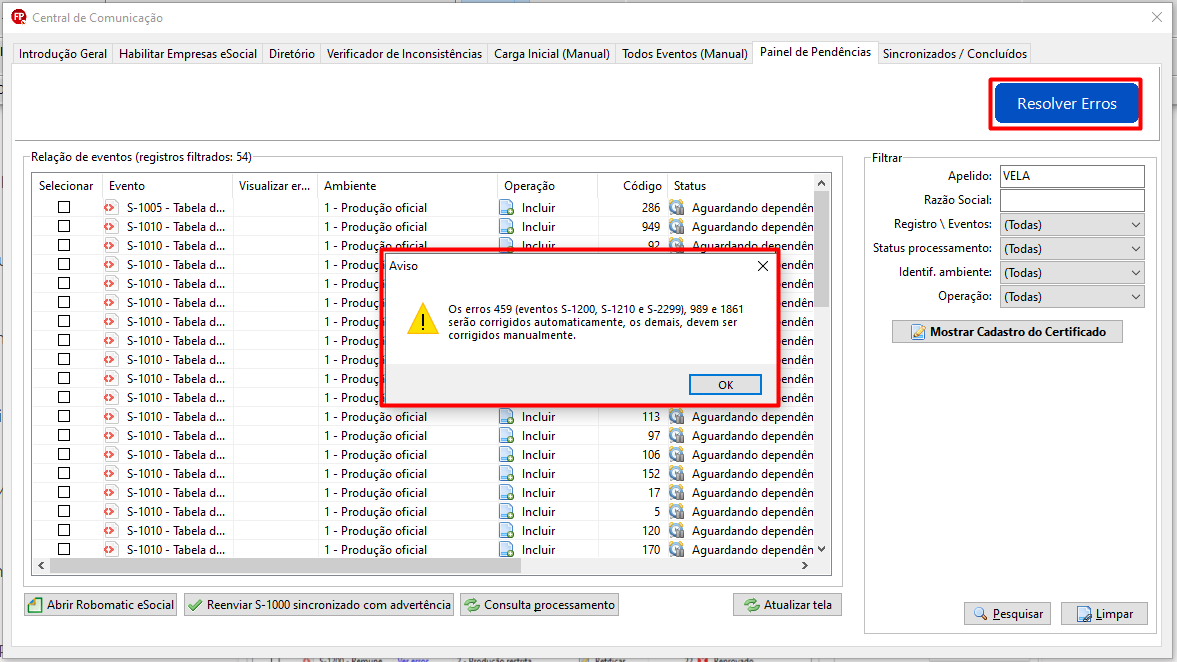
Task: Click the Abrir Robomatic eSocial icon
Action: [35, 605]
